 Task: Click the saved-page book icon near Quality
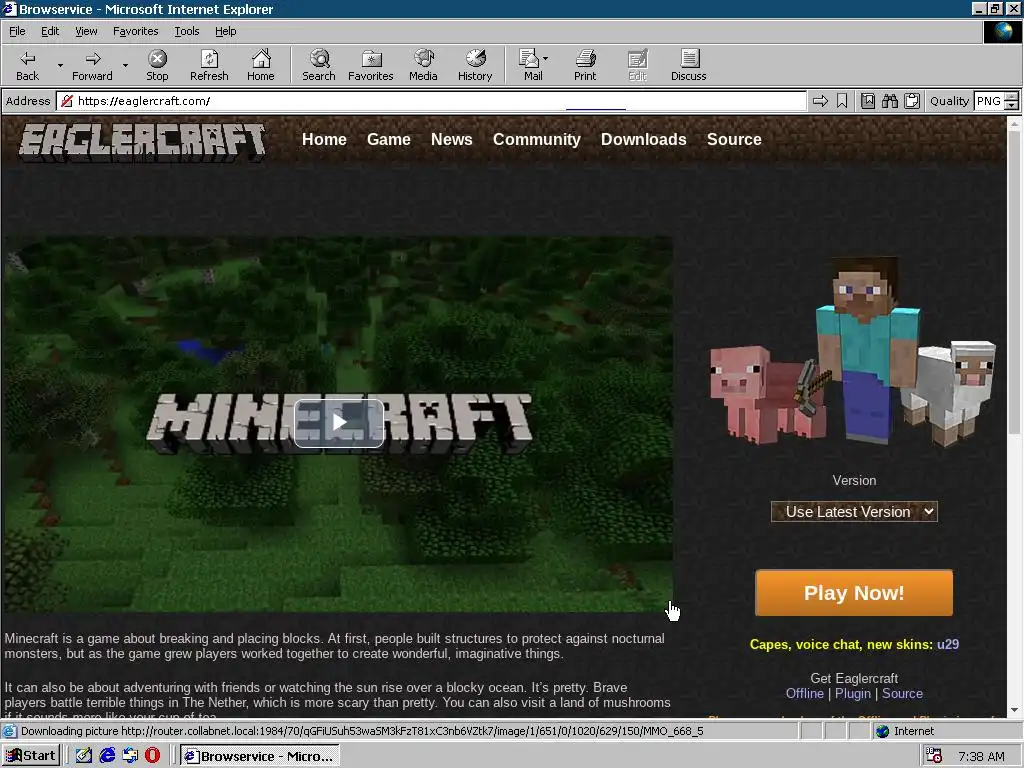click(x=867, y=101)
